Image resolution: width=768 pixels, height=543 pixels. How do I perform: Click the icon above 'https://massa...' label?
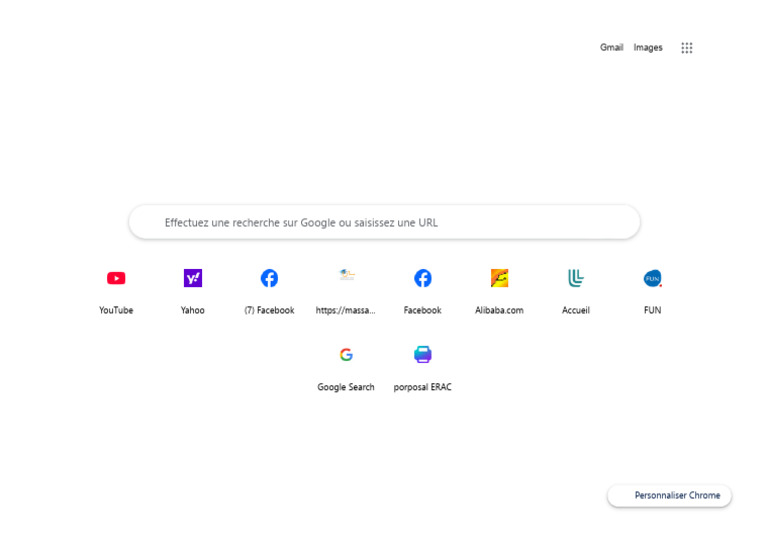point(346,275)
